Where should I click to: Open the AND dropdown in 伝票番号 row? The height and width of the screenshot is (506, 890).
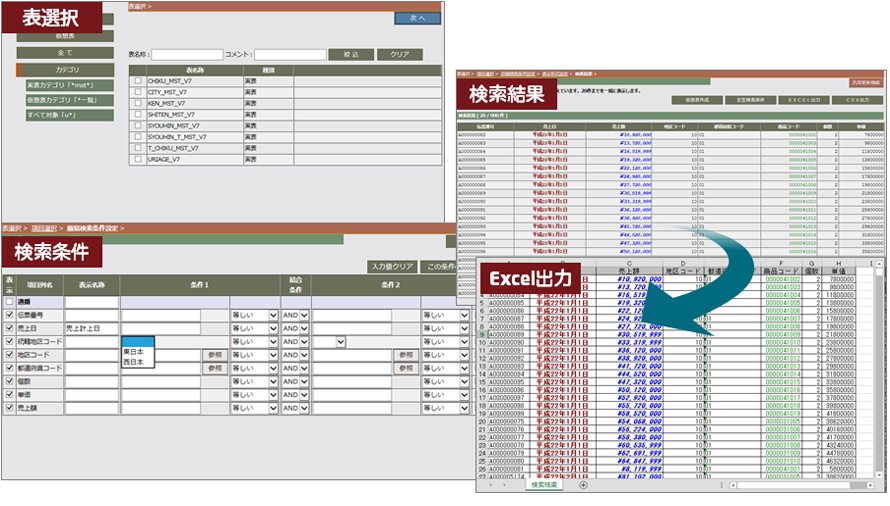point(295,315)
